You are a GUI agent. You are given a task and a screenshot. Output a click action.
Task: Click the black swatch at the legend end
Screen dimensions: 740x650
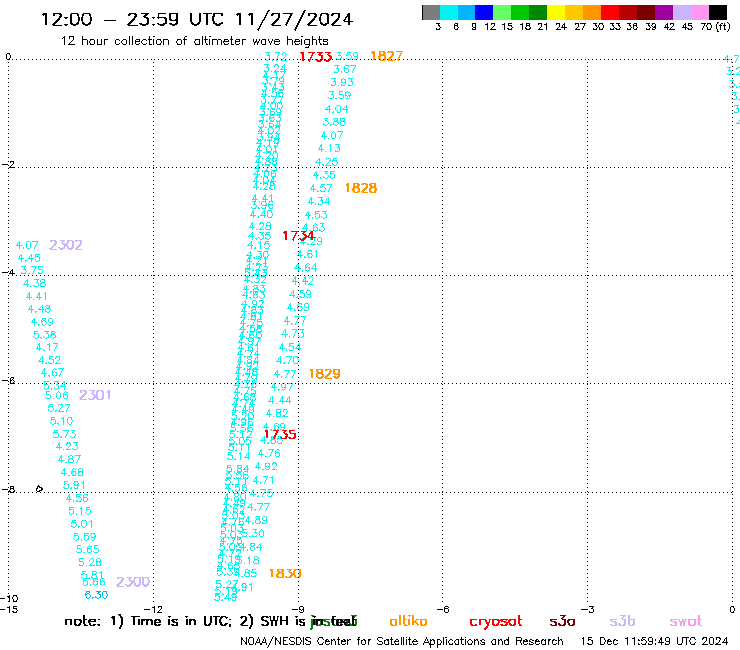(718, 12)
